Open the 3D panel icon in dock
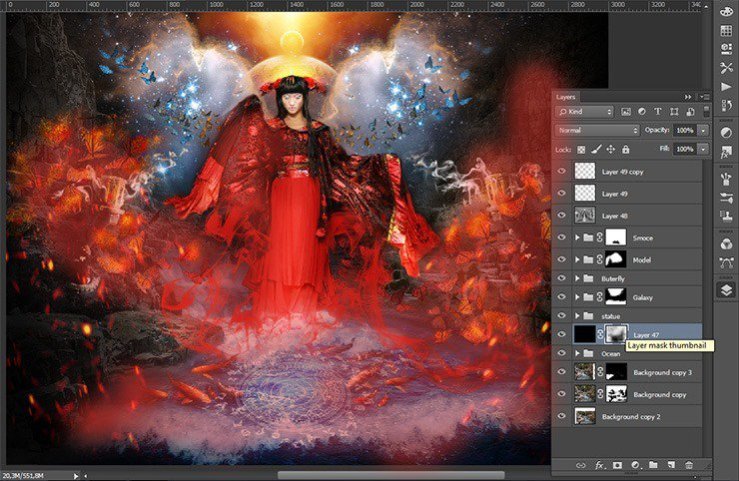This screenshot has width=739, height=481. [726, 49]
